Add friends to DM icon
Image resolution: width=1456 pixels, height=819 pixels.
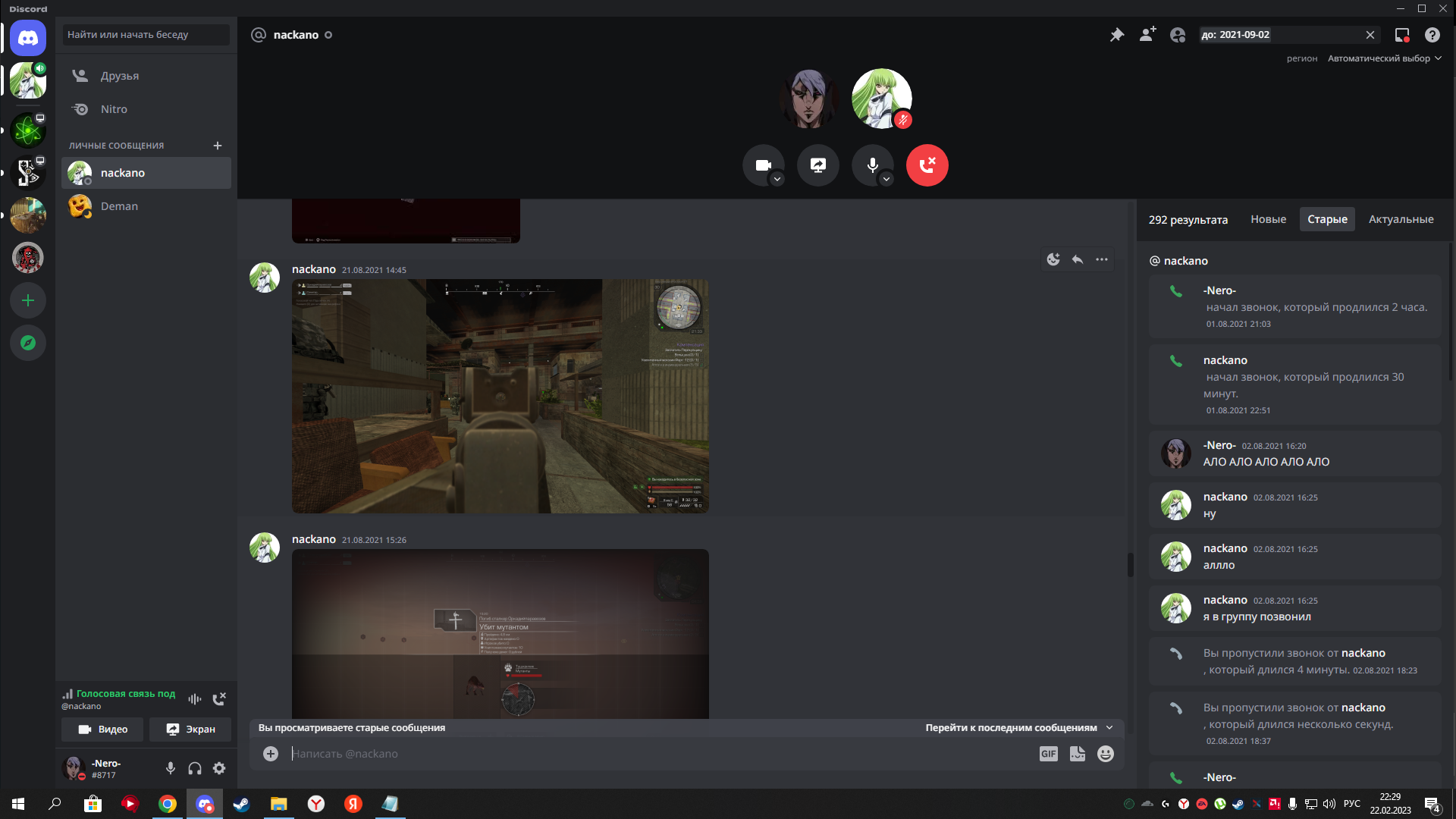pos(1147,35)
